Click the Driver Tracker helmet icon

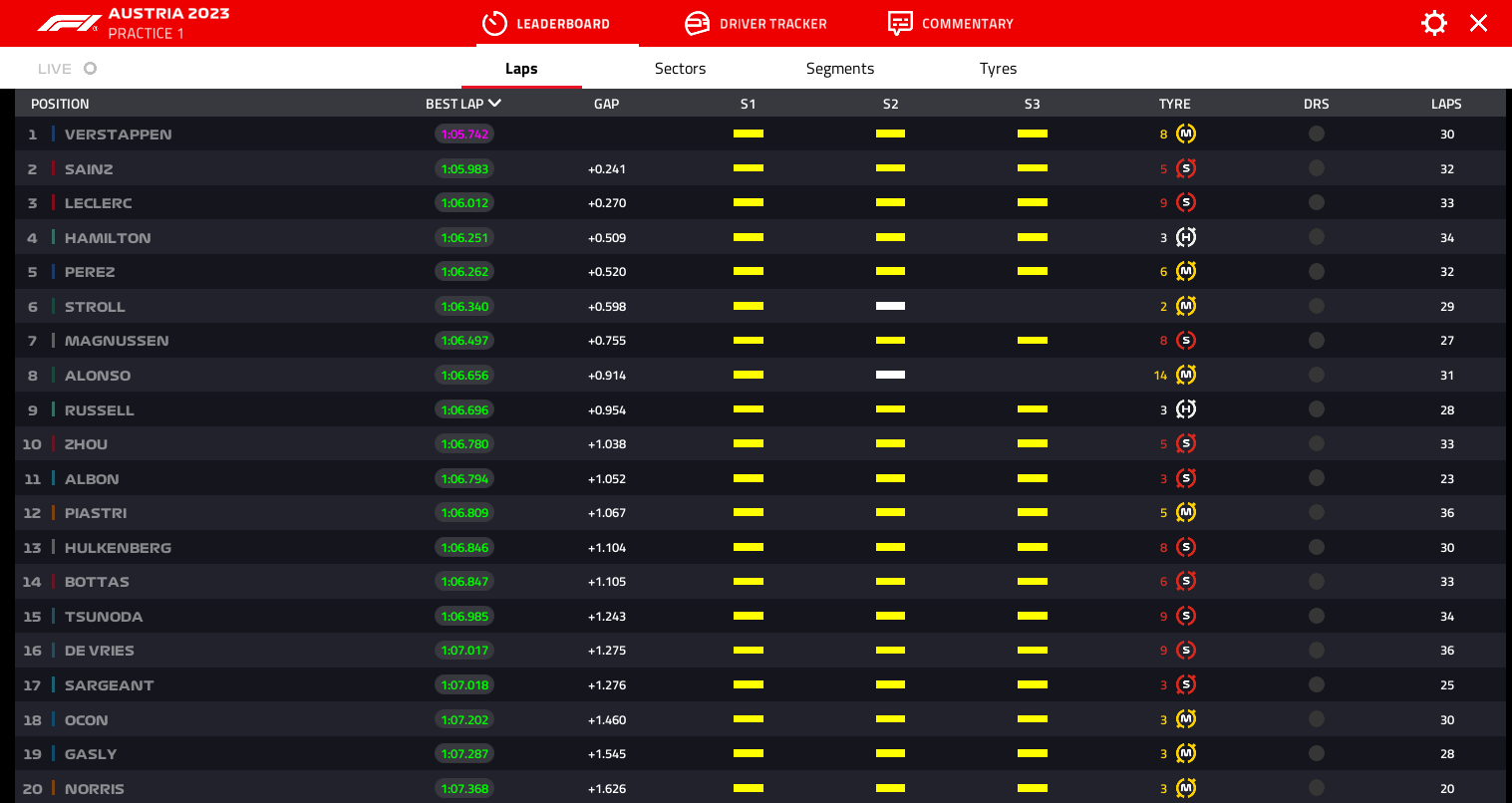point(698,23)
